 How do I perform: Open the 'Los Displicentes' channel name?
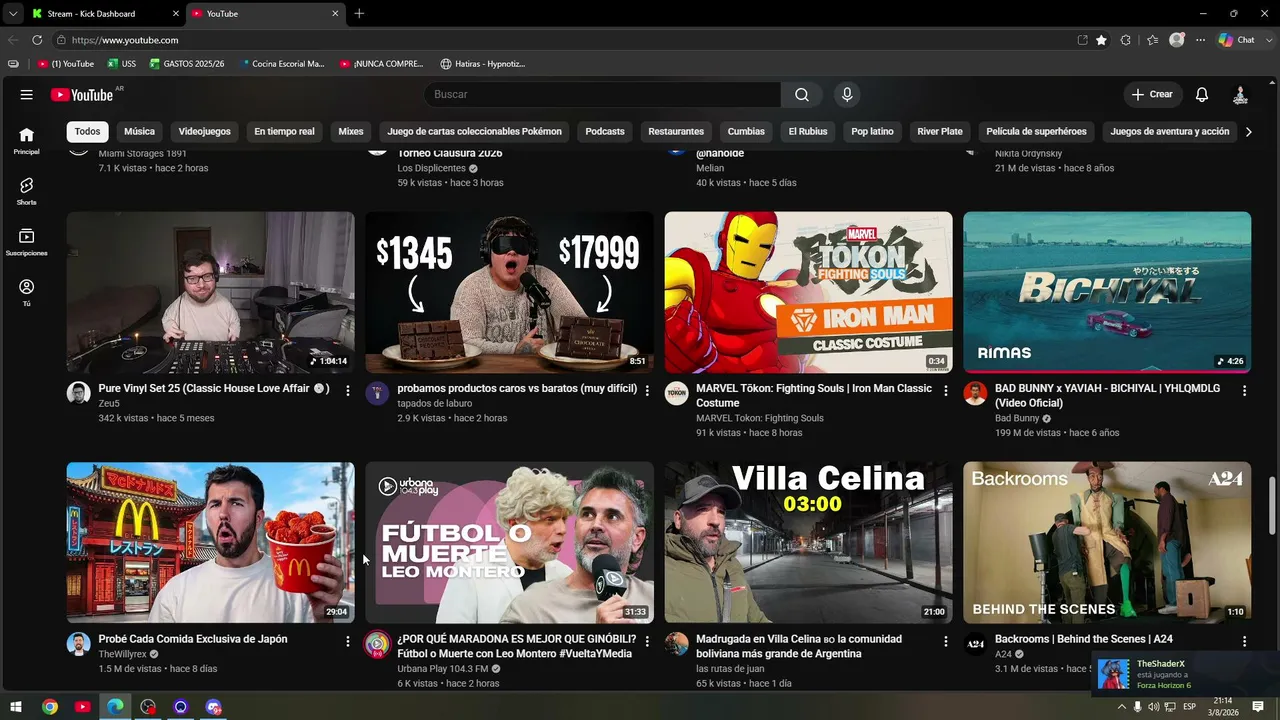click(431, 169)
